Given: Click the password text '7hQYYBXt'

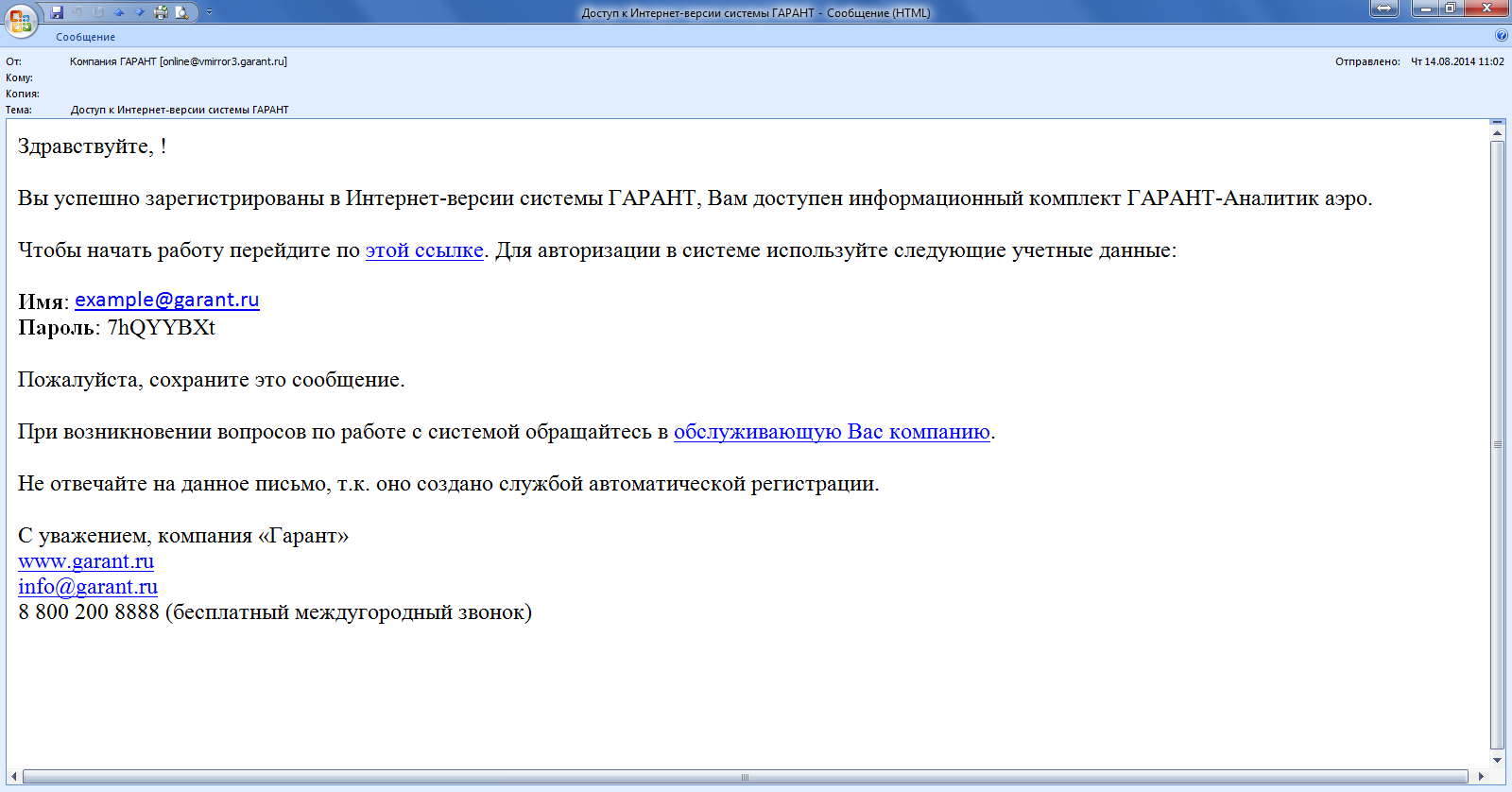Looking at the screenshot, I should (x=162, y=328).
